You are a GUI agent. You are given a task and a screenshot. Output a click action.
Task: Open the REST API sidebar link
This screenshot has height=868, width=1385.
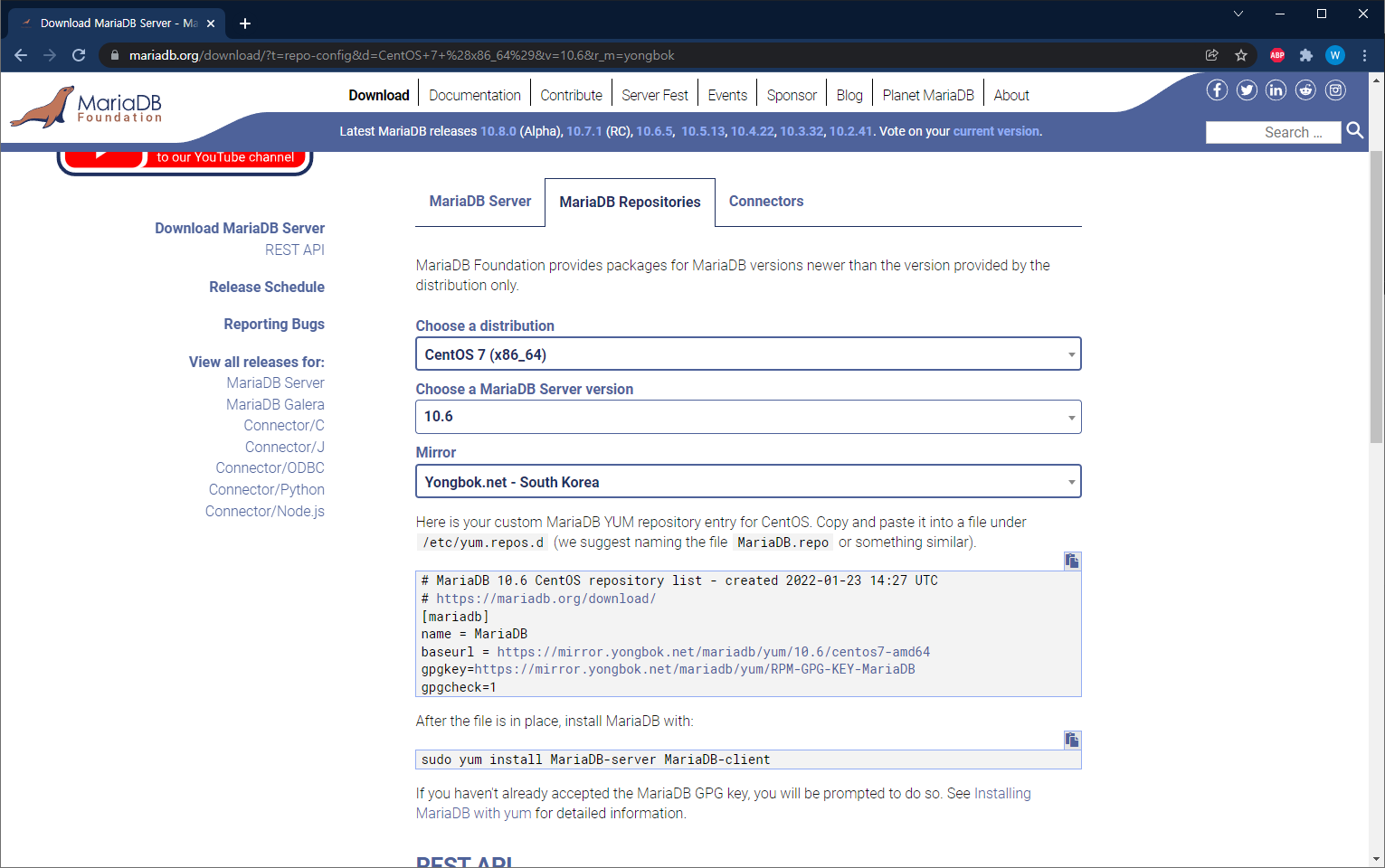click(295, 250)
